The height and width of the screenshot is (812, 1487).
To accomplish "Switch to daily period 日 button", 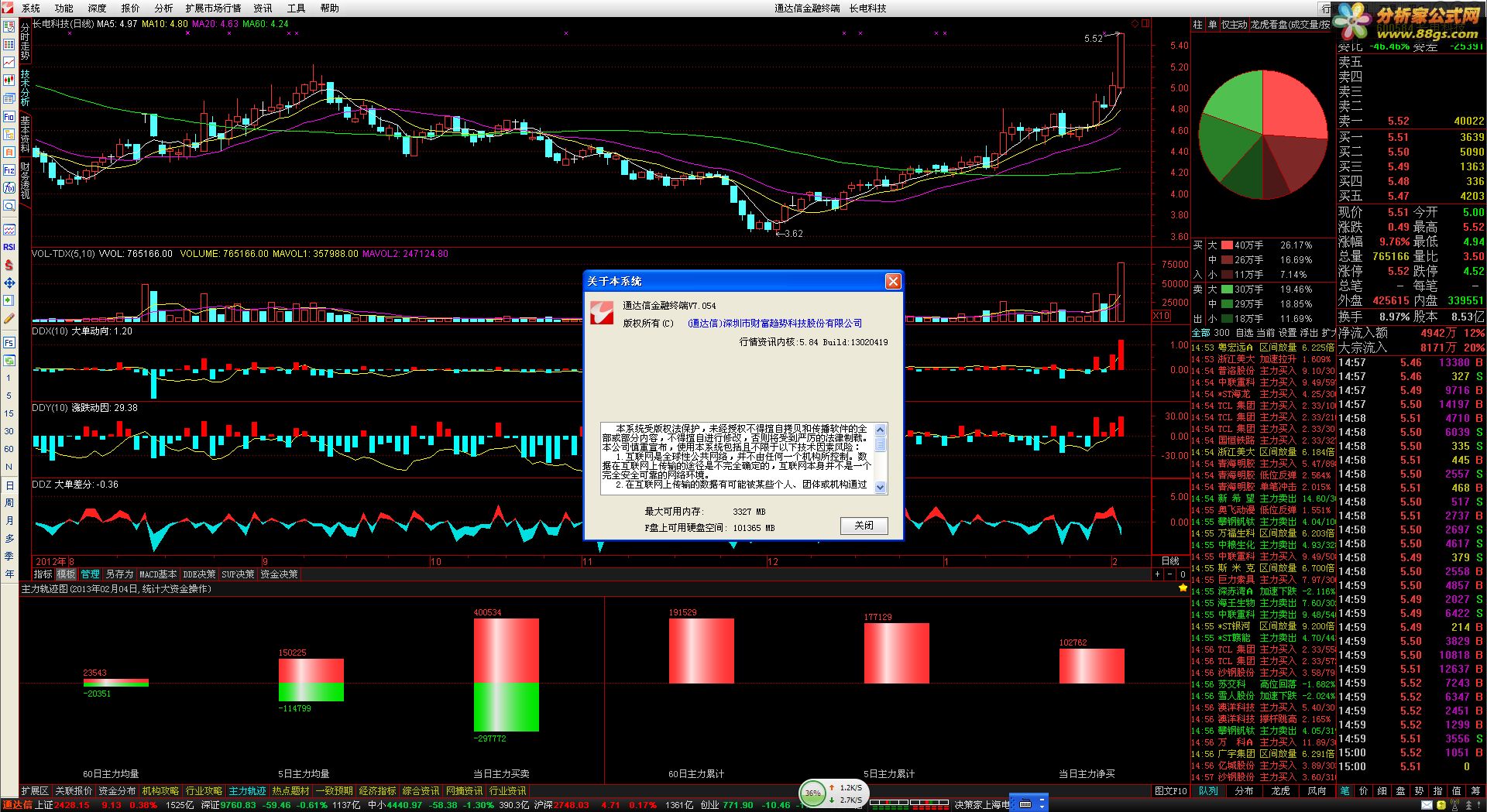I will (x=9, y=485).
